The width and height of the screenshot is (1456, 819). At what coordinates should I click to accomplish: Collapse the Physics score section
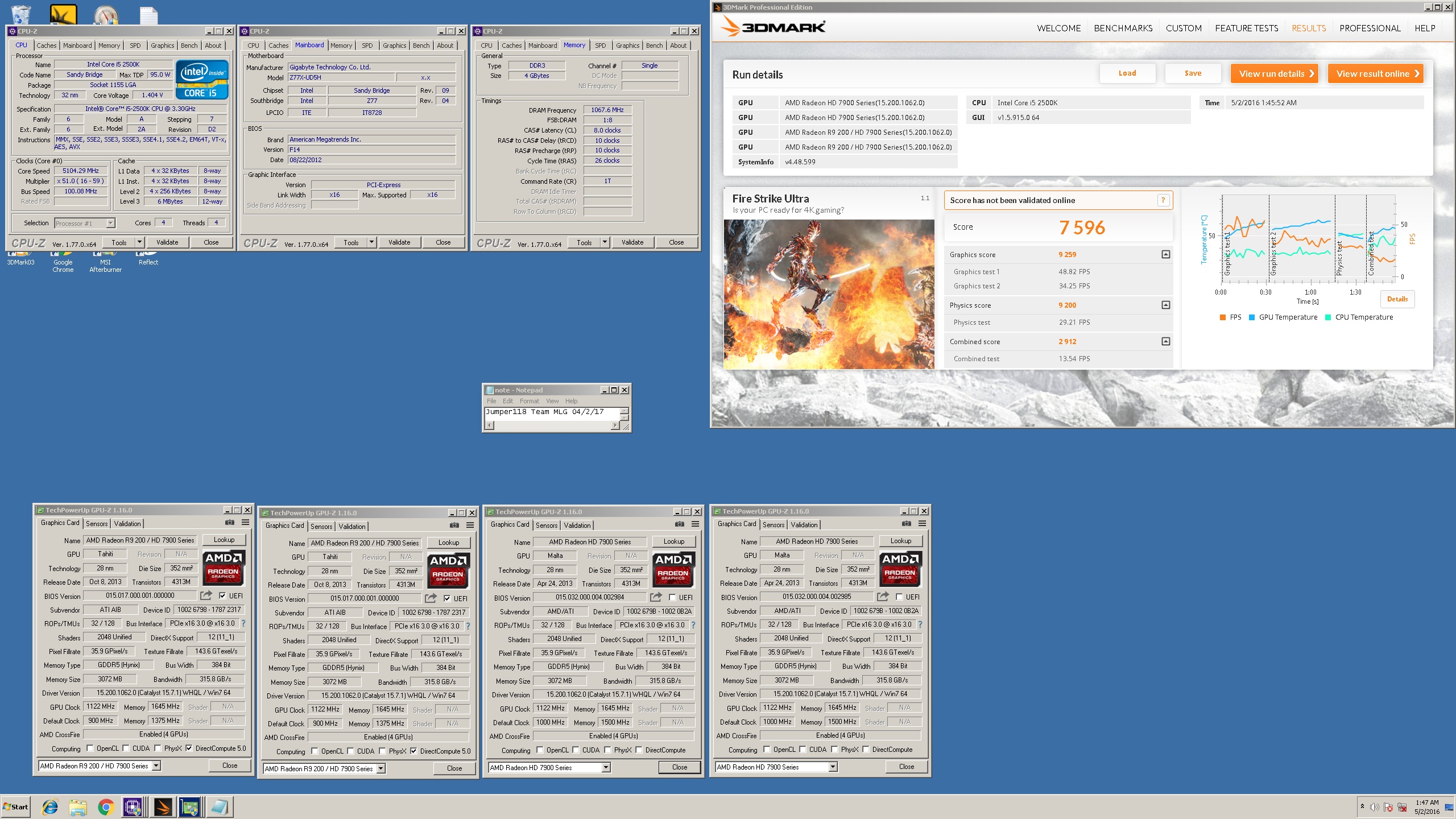(x=1166, y=305)
